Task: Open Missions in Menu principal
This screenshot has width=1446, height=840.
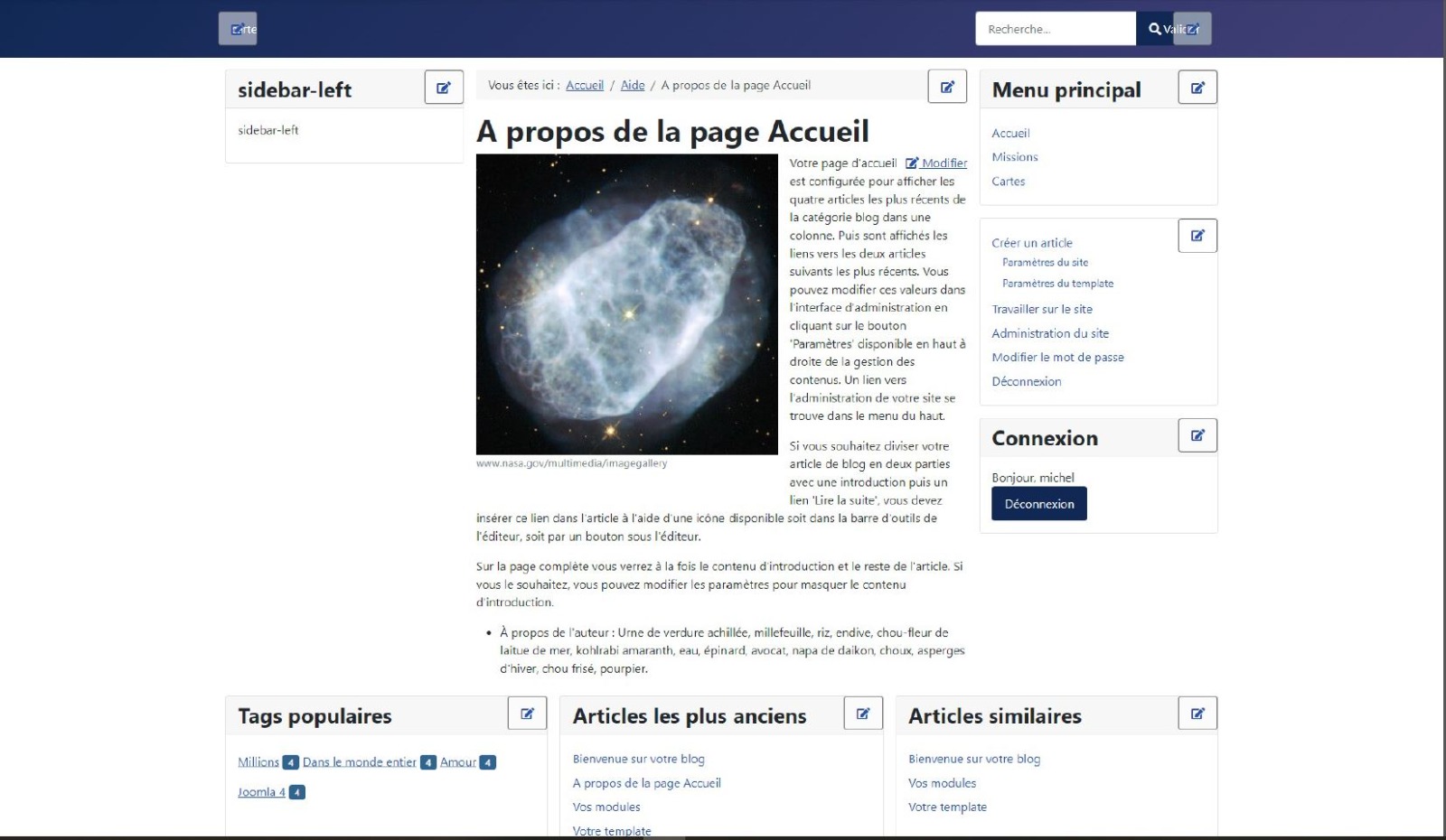Action: 1015,157
